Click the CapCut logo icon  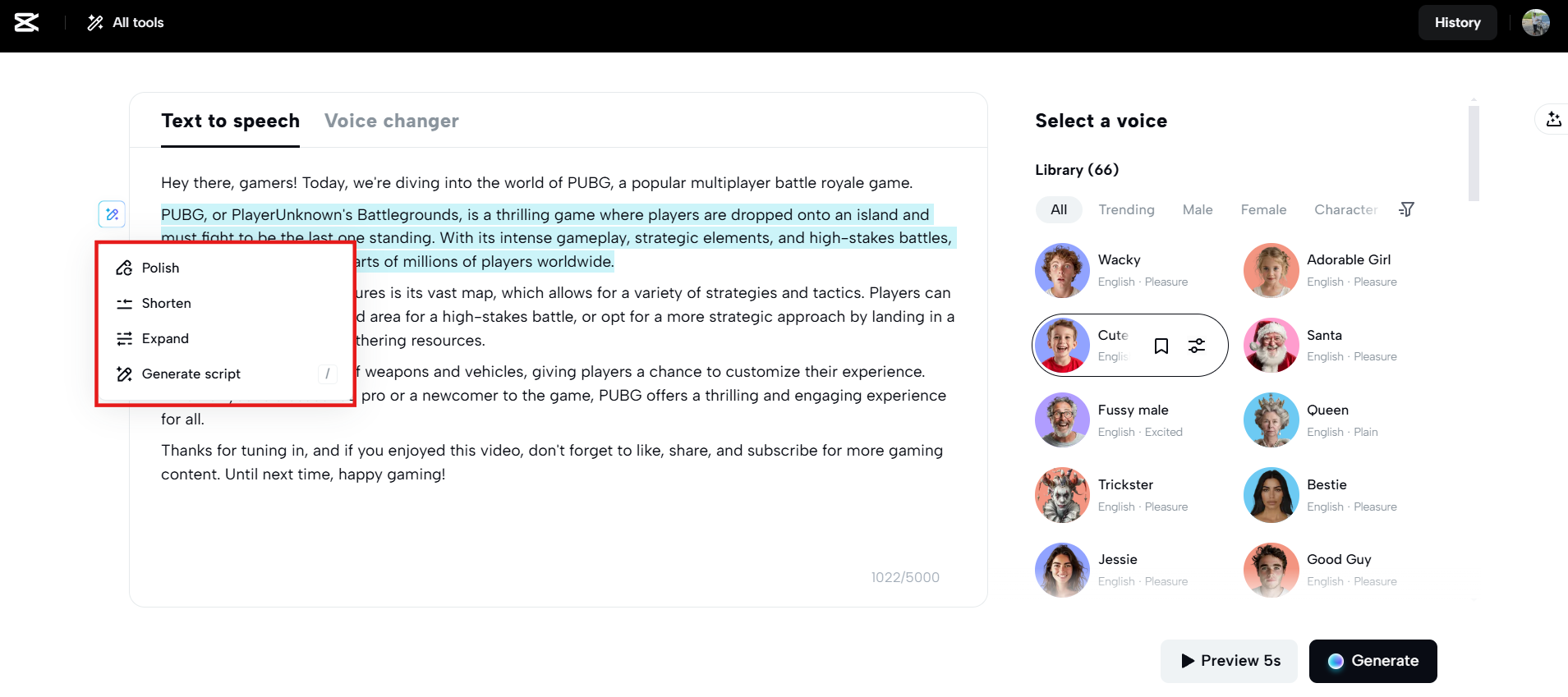click(26, 22)
